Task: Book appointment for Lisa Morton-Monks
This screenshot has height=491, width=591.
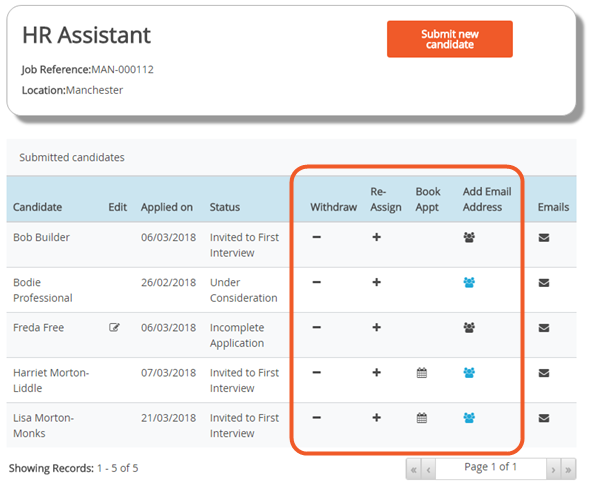Action: 422,418
